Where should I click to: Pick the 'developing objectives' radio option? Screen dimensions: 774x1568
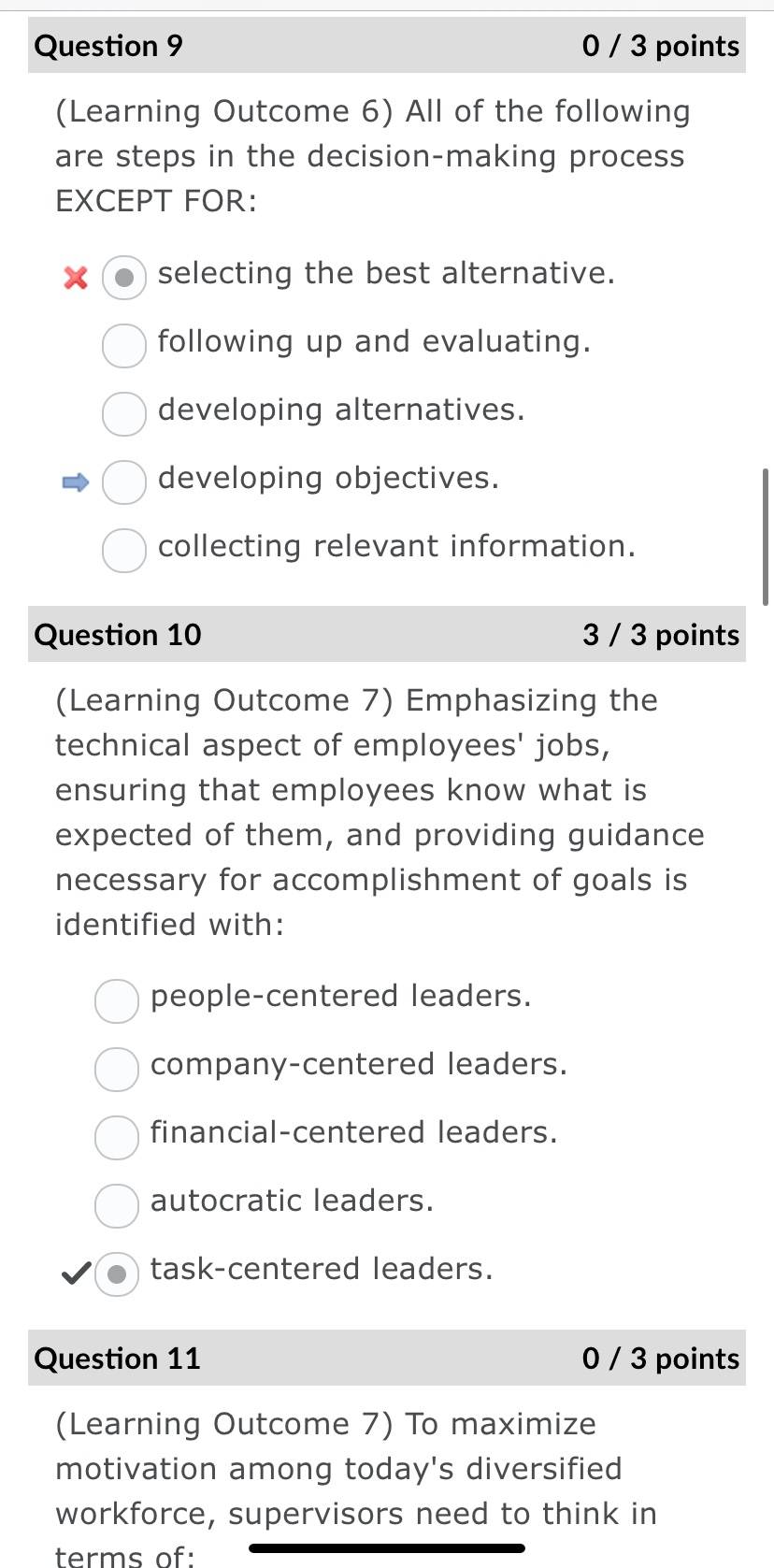[x=124, y=482]
